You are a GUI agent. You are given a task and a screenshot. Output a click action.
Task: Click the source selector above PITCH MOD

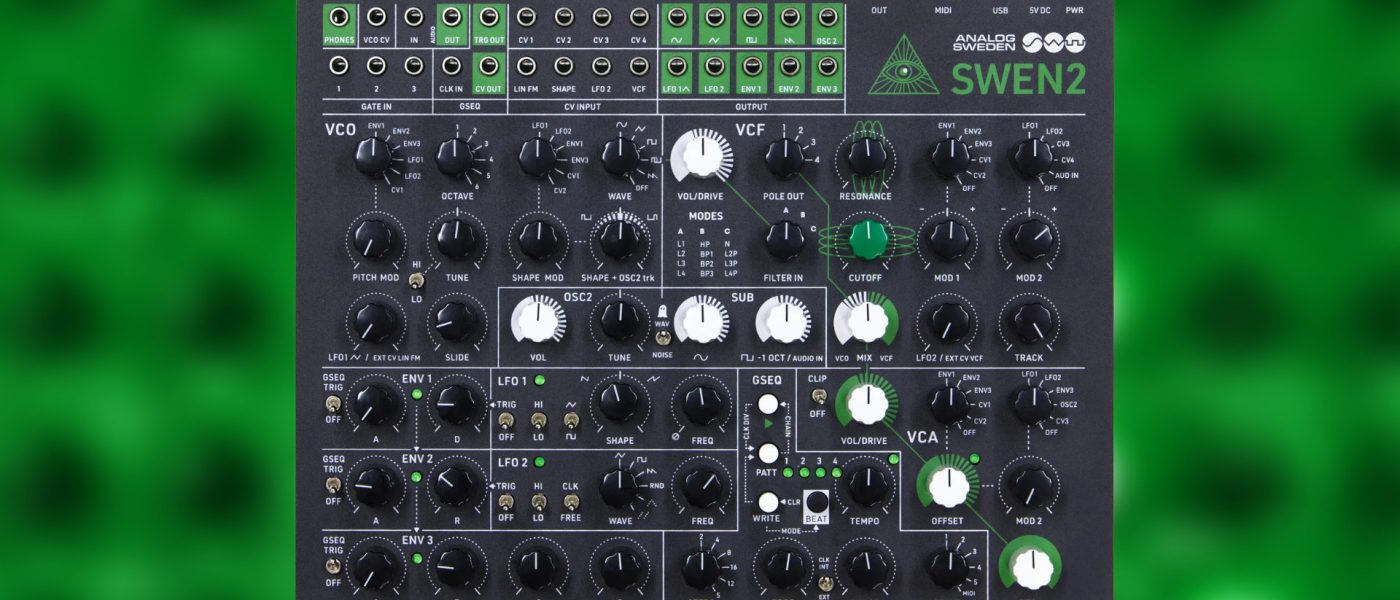click(x=373, y=157)
